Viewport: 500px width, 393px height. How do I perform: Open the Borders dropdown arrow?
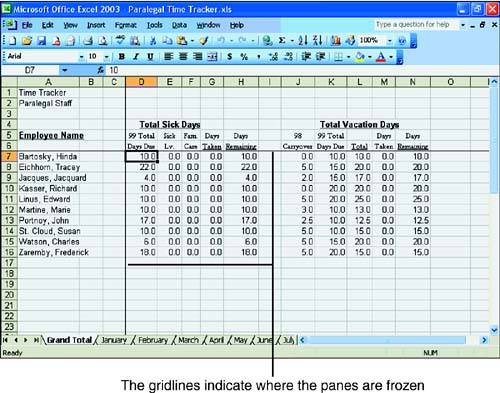coord(348,57)
